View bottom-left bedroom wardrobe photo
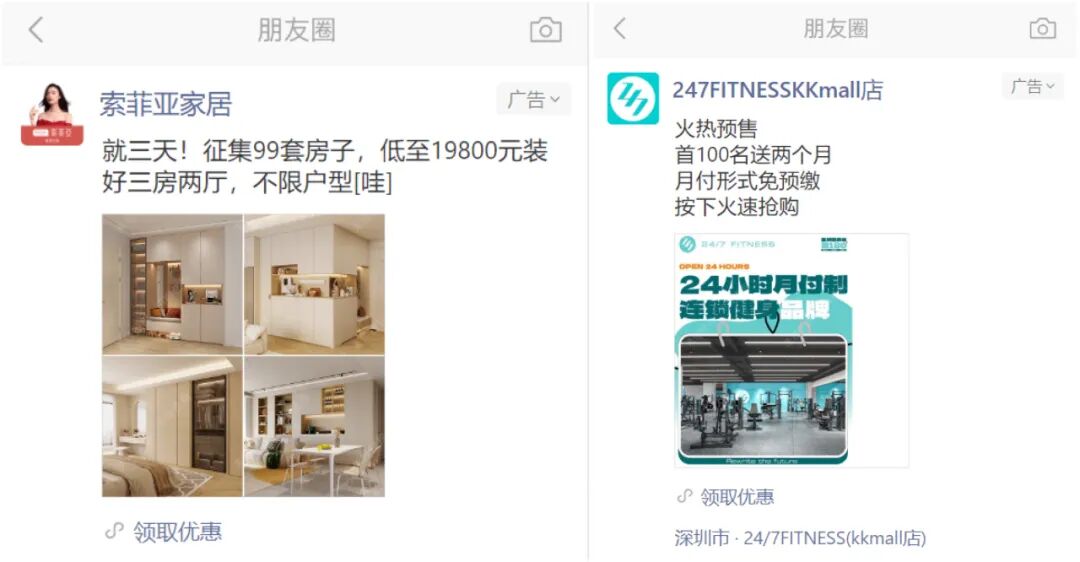The image size is (1080, 562). pyautogui.click(x=172, y=426)
